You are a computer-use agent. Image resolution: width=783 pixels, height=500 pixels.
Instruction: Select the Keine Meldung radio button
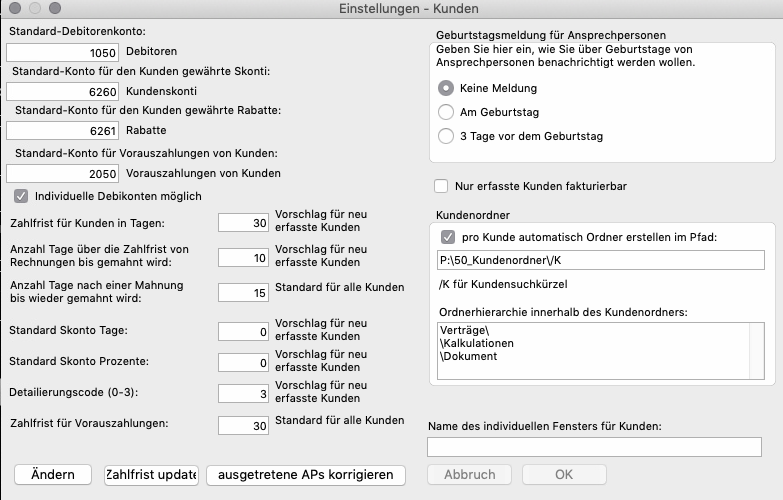point(446,88)
